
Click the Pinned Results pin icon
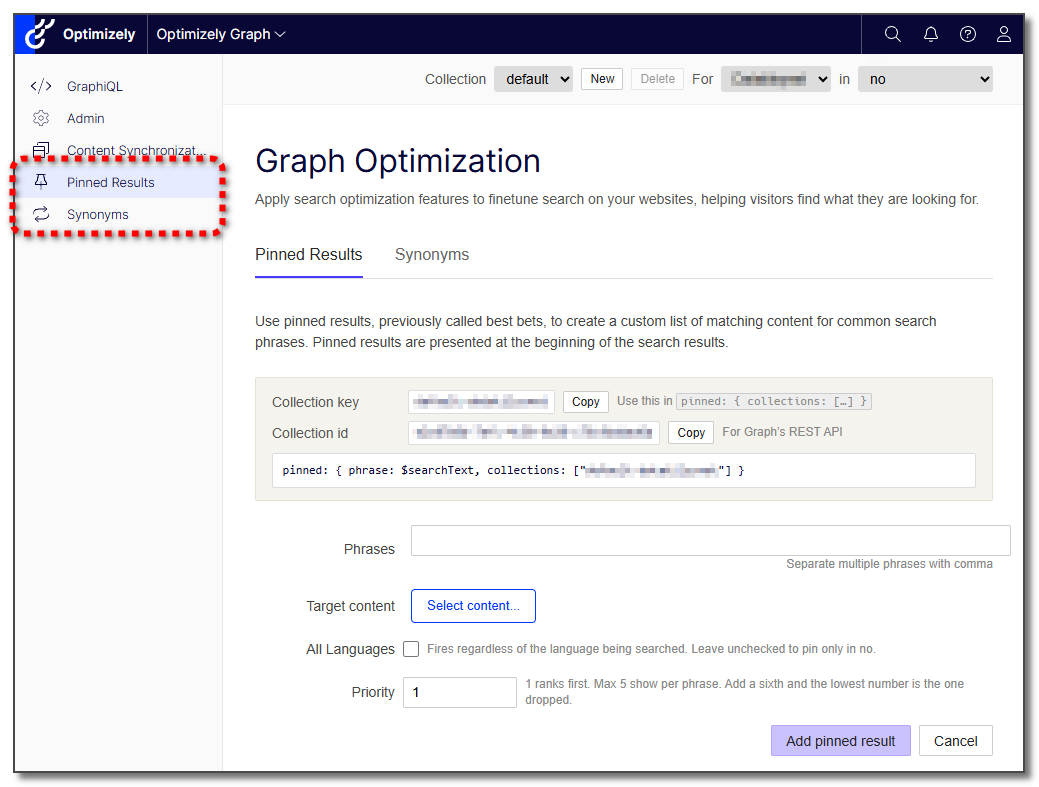click(x=41, y=182)
